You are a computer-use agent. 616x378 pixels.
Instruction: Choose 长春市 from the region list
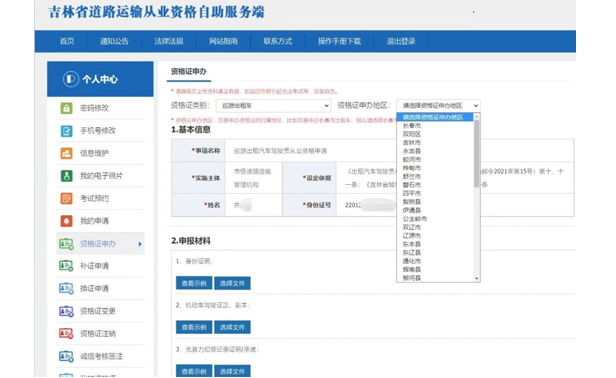[x=412, y=126]
